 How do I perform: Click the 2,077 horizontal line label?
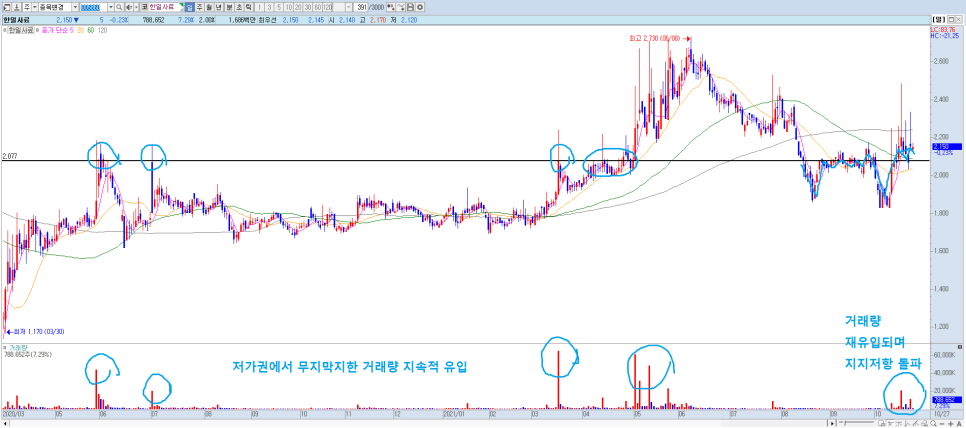tap(8, 157)
